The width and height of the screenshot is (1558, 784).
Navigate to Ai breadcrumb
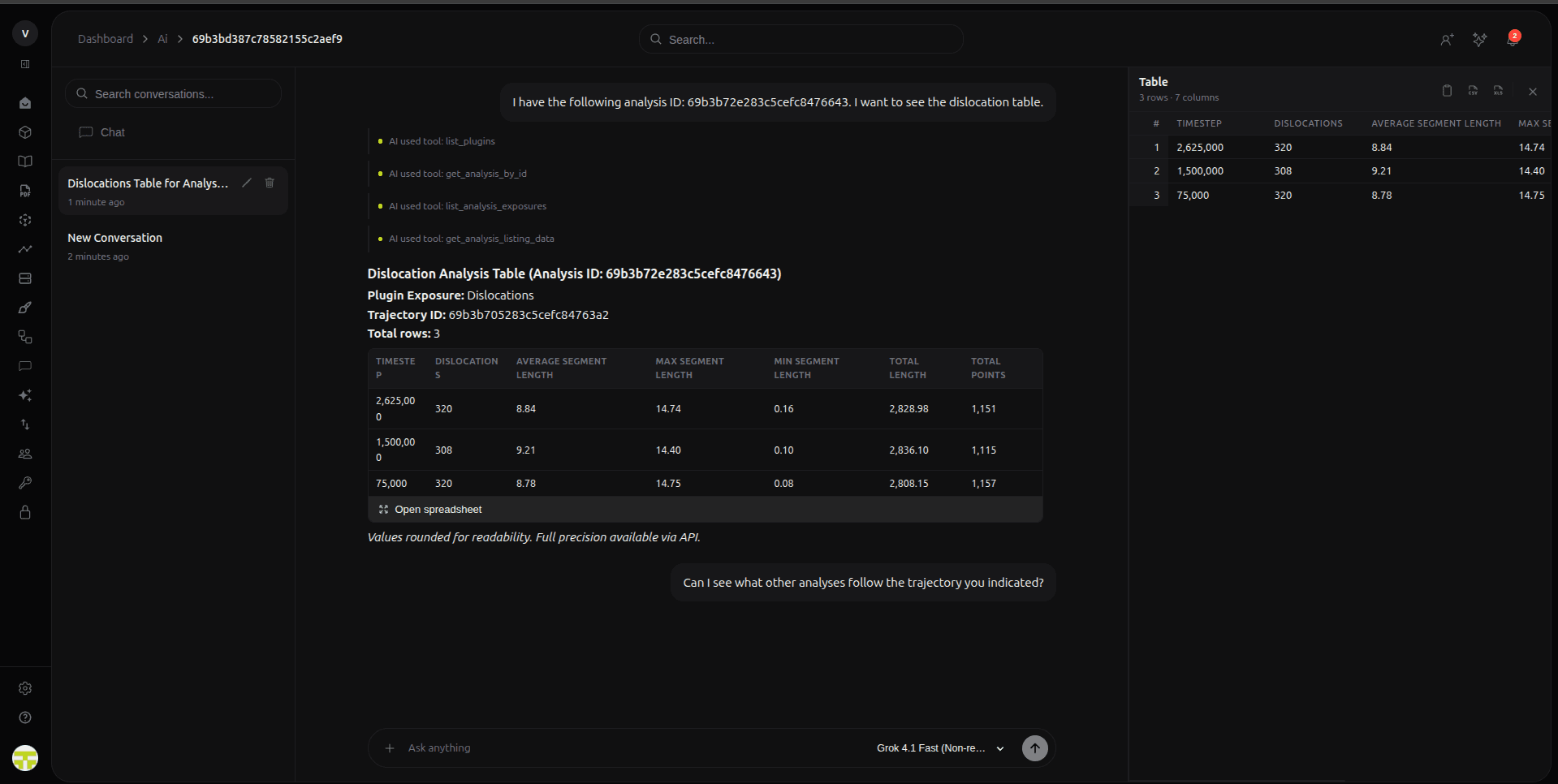click(162, 39)
